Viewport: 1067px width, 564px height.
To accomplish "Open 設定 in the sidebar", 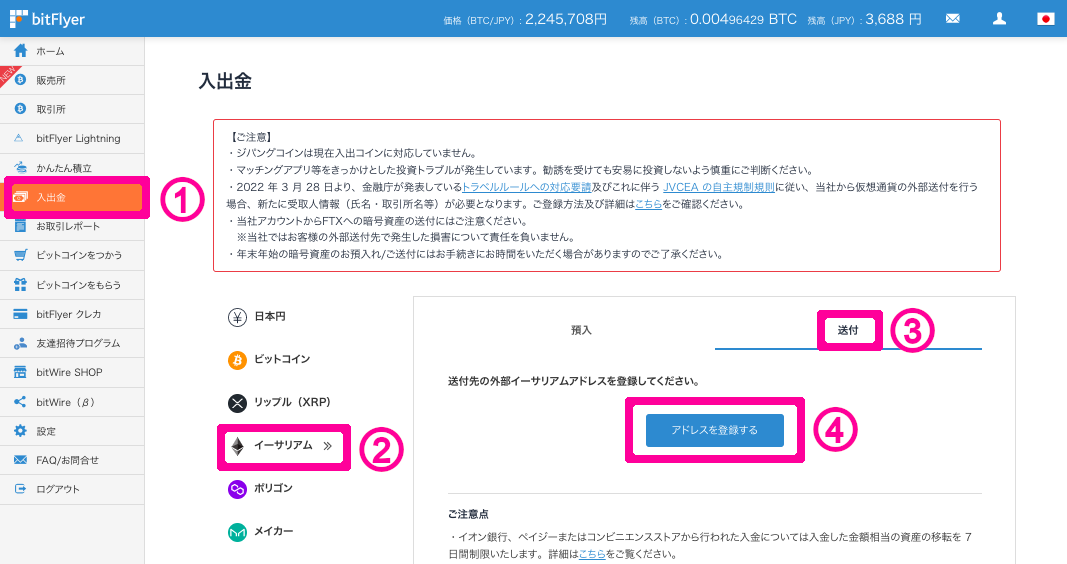I will [x=72, y=431].
